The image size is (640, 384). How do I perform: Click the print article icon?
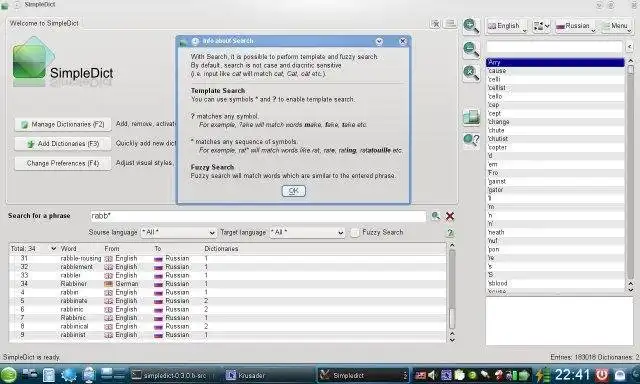pyautogui.click(x=471, y=117)
